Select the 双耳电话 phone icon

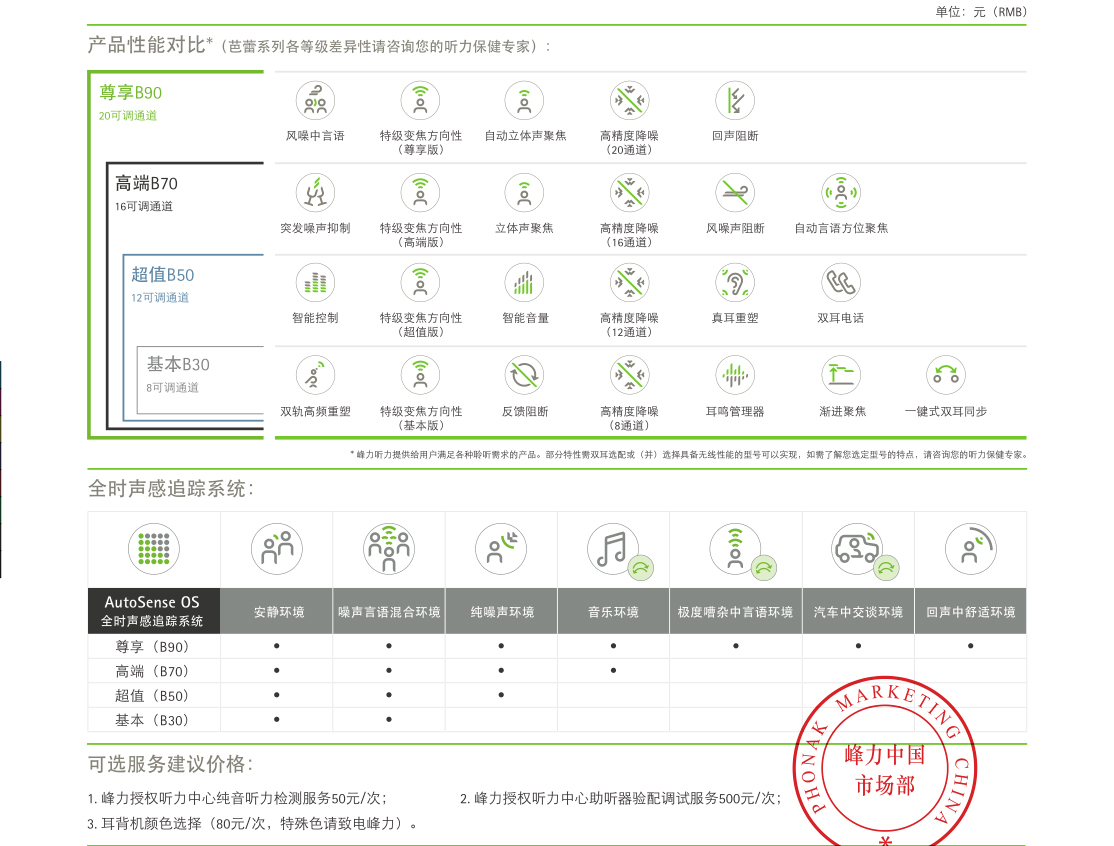[x=841, y=283]
